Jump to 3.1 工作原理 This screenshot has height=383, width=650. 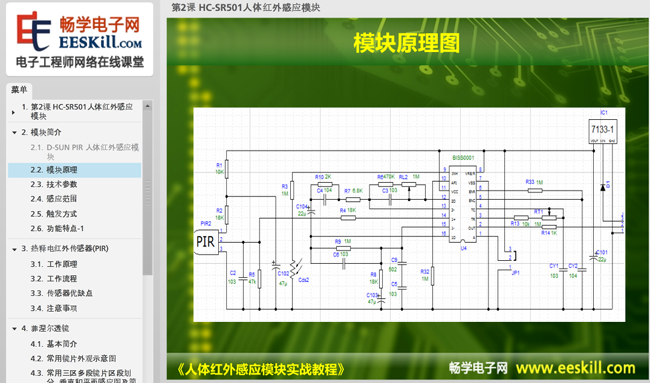54,264
